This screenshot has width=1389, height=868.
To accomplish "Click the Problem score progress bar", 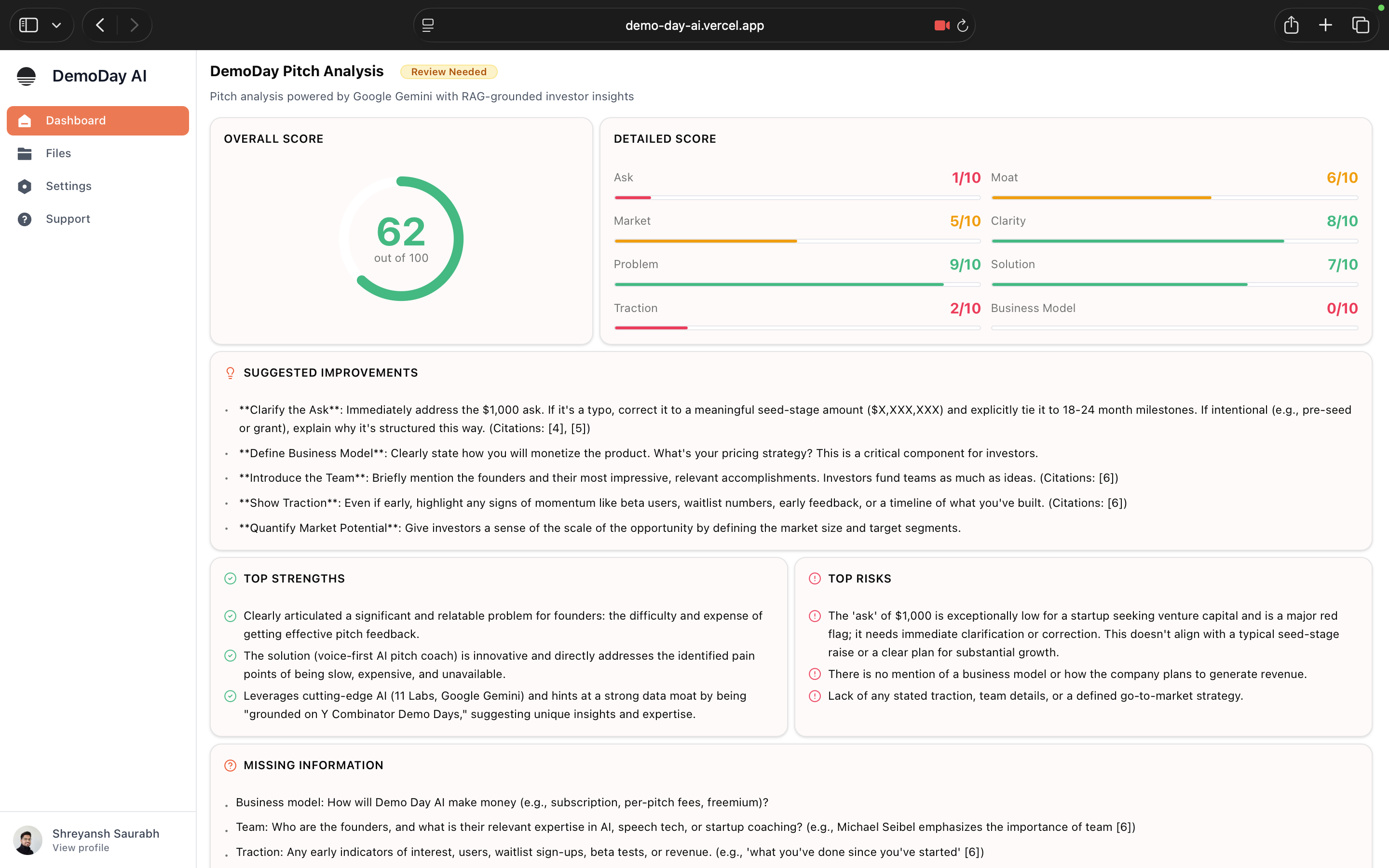I will pyautogui.click(x=797, y=284).
